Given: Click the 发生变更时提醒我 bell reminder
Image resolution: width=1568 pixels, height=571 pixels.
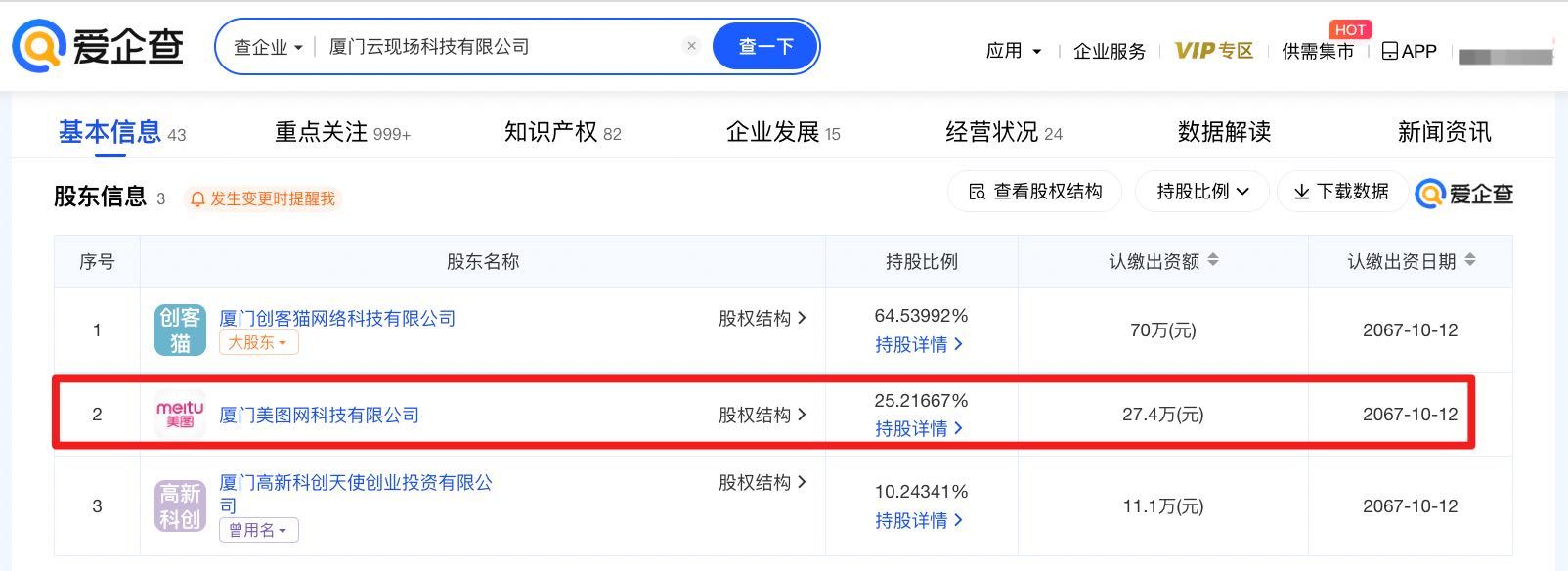Looking at the screenshot, I should pos(263,198).
